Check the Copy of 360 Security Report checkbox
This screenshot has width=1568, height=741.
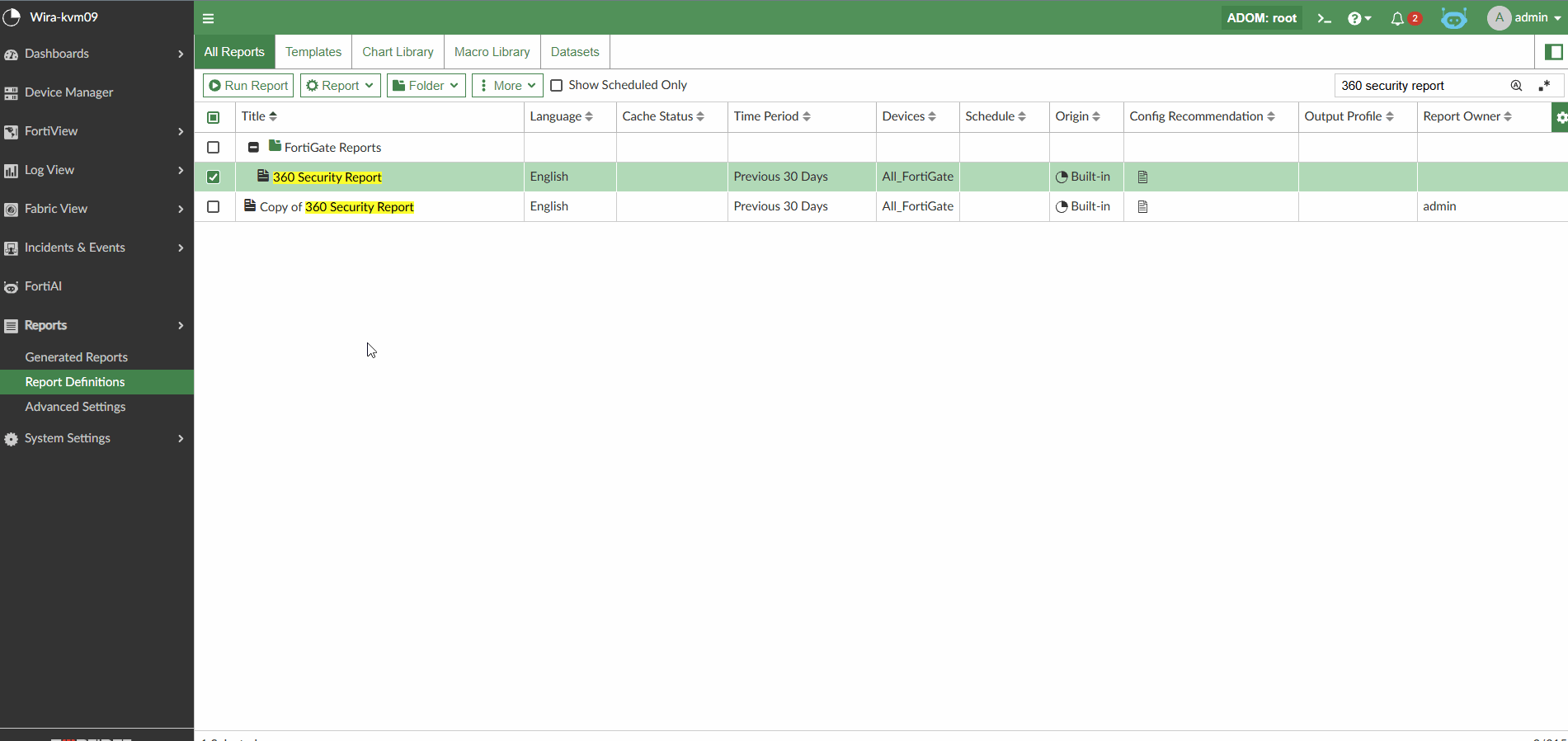(214, 206)
